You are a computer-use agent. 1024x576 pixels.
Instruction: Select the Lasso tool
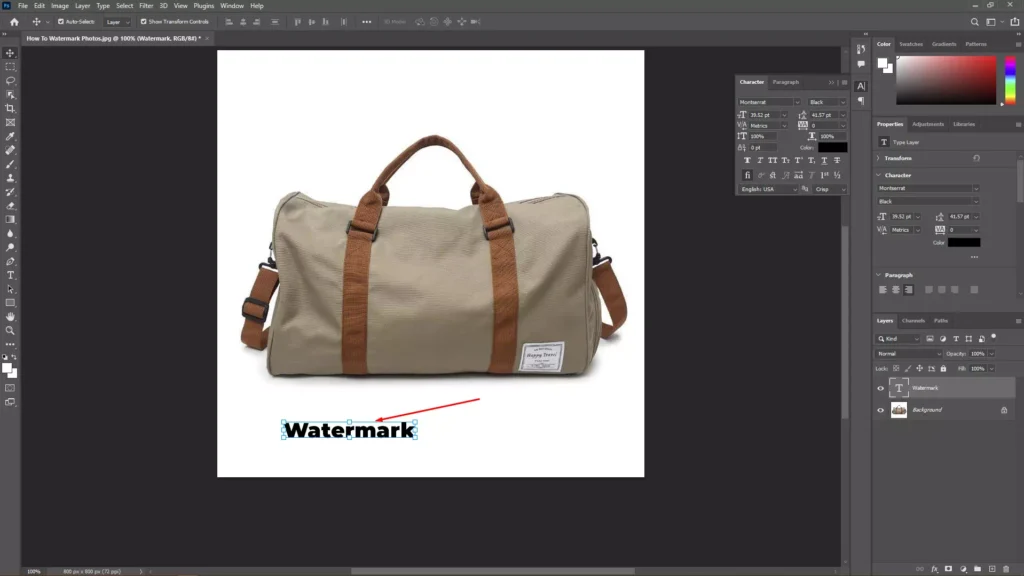tap(10, 80)
